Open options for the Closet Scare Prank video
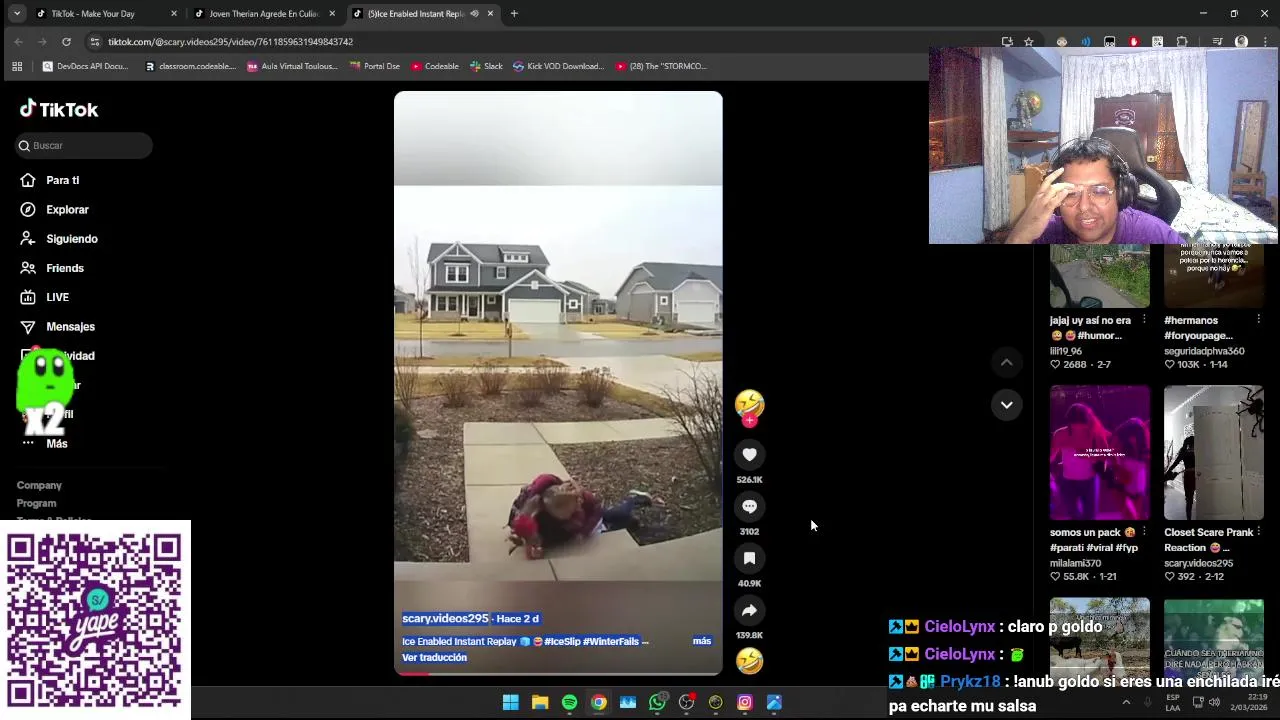Viewport: 1280px width, 720px height. tap(1258, 532)
